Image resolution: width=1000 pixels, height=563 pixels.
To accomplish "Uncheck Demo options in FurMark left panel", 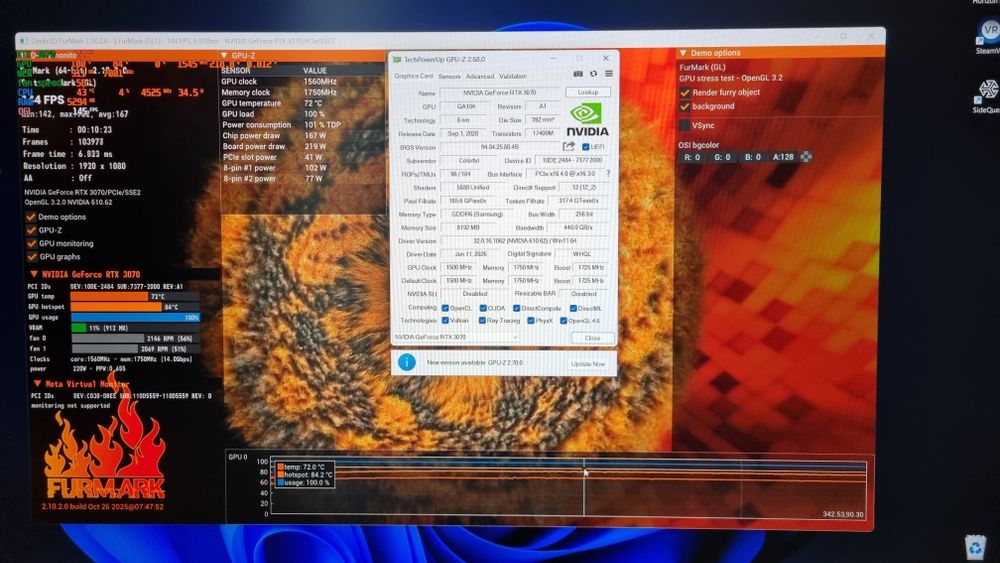I will 31,217.
